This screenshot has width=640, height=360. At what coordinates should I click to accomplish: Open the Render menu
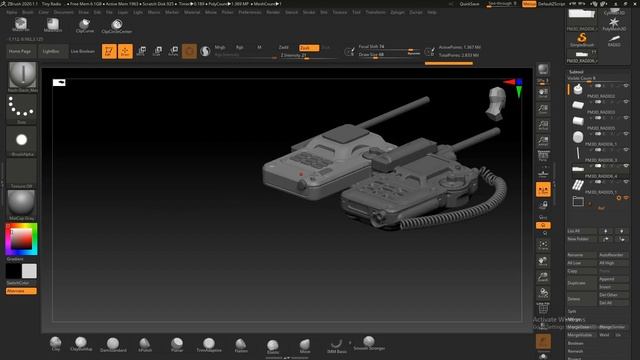coord(273,12)
